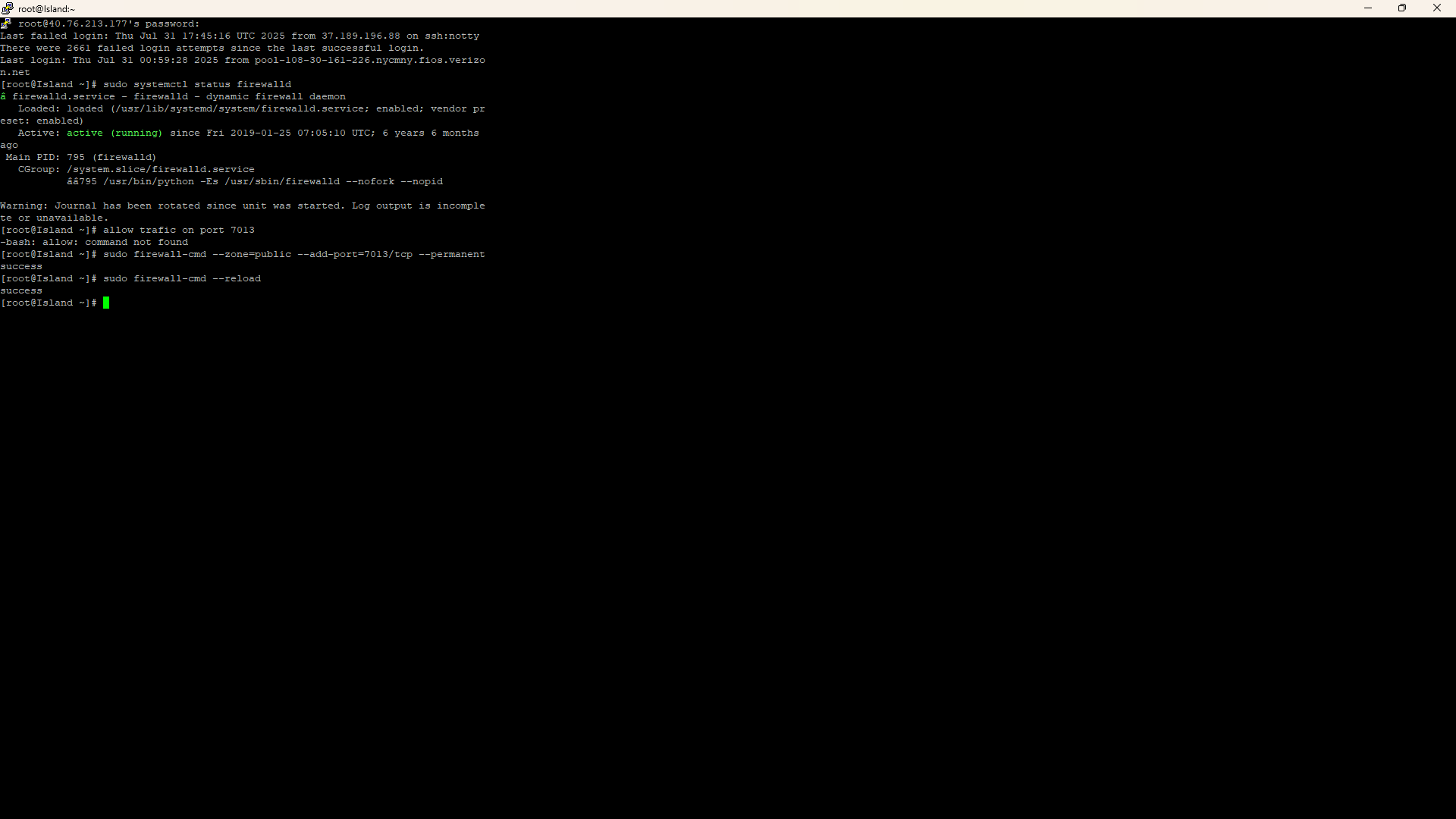The width and height of the screenshot is (1456, 819).
Task: Click the 'root@Island:~' window title text
Action: tap(46, 9)
